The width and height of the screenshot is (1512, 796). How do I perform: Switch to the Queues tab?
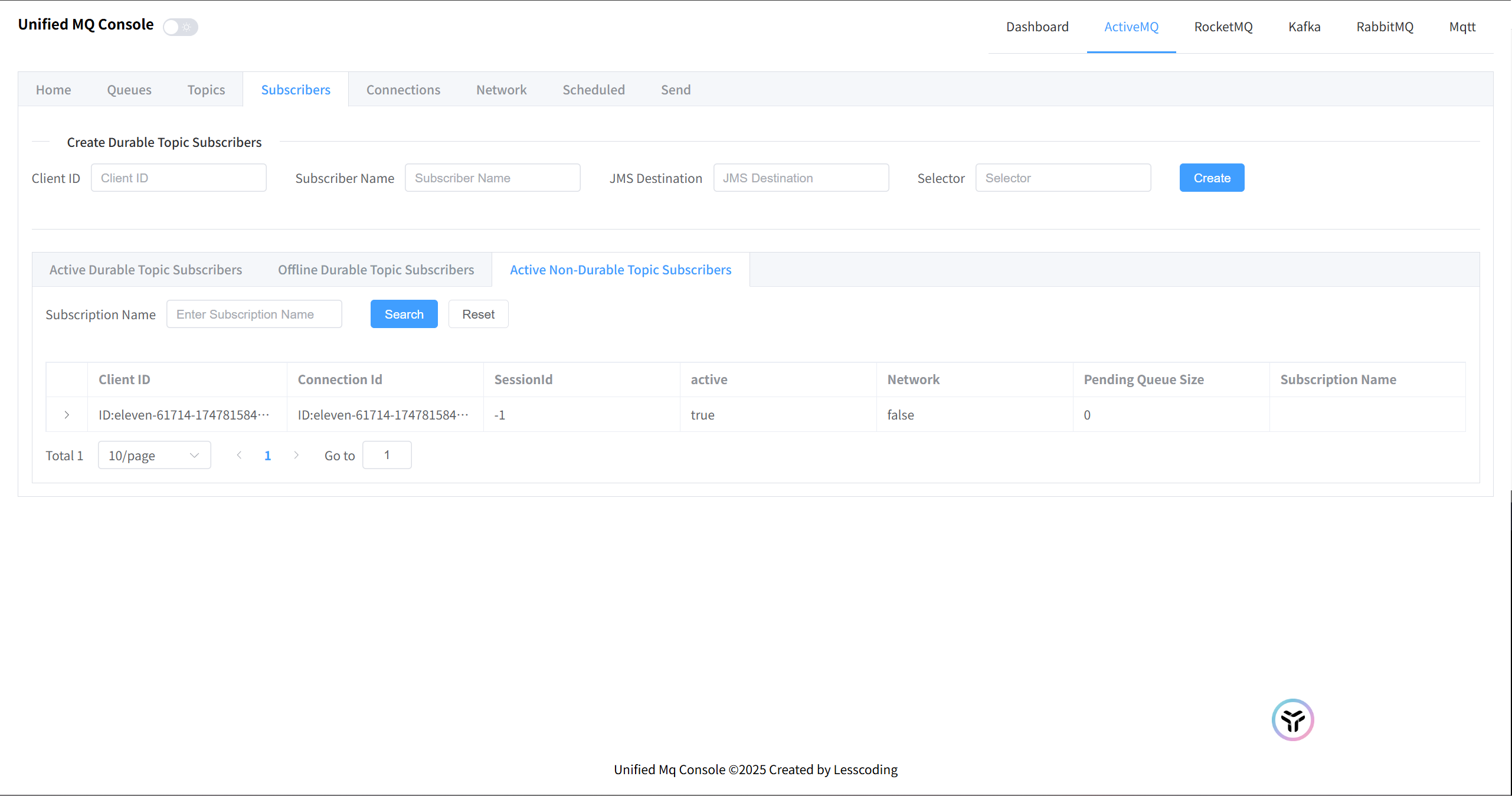tap(129, 90)
